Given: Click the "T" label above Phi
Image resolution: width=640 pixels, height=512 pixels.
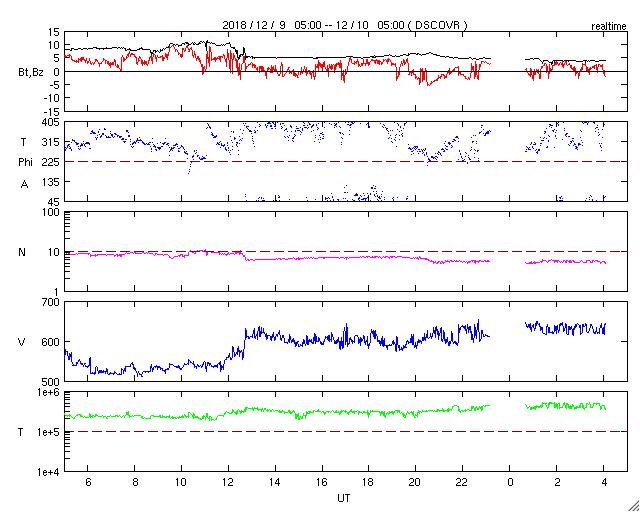Looking at the screenshot, I should (x=23, y=142).
